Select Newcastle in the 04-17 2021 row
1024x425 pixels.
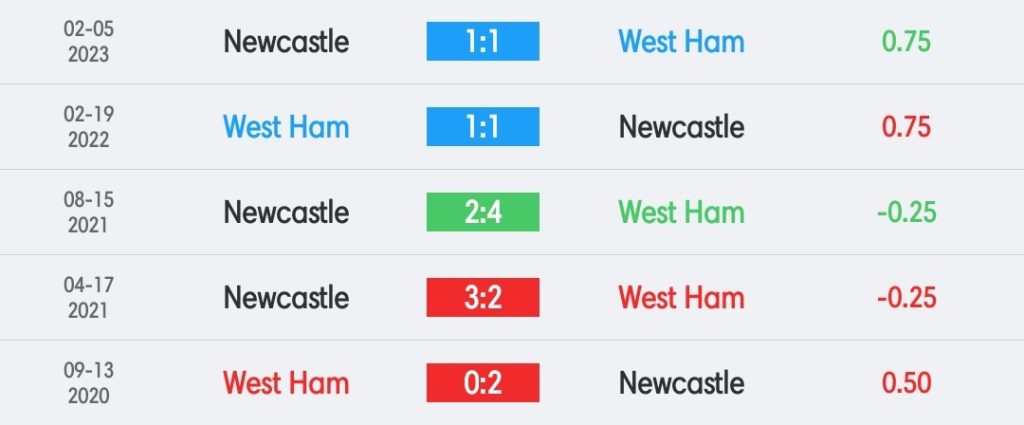pos(286,298)
